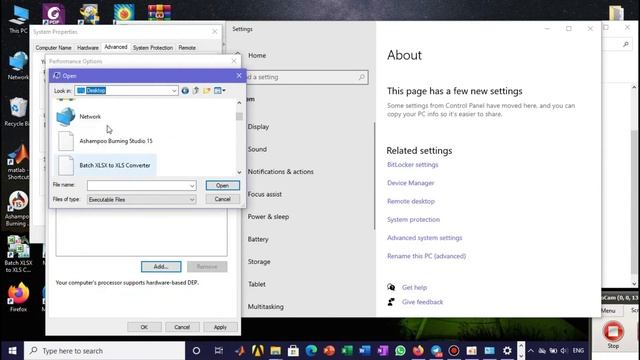Viewport: 640px width, 360px height.
Task: Open Word from taskbar
Action: point(364,351)
